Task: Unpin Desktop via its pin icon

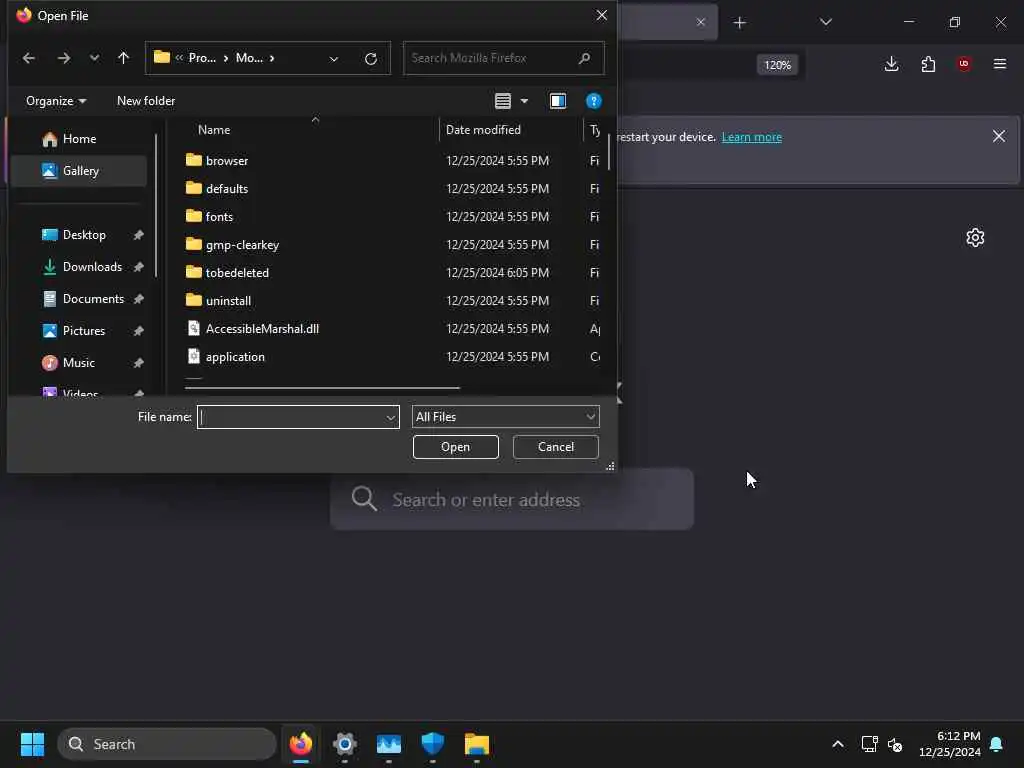Action: (138, 235)
